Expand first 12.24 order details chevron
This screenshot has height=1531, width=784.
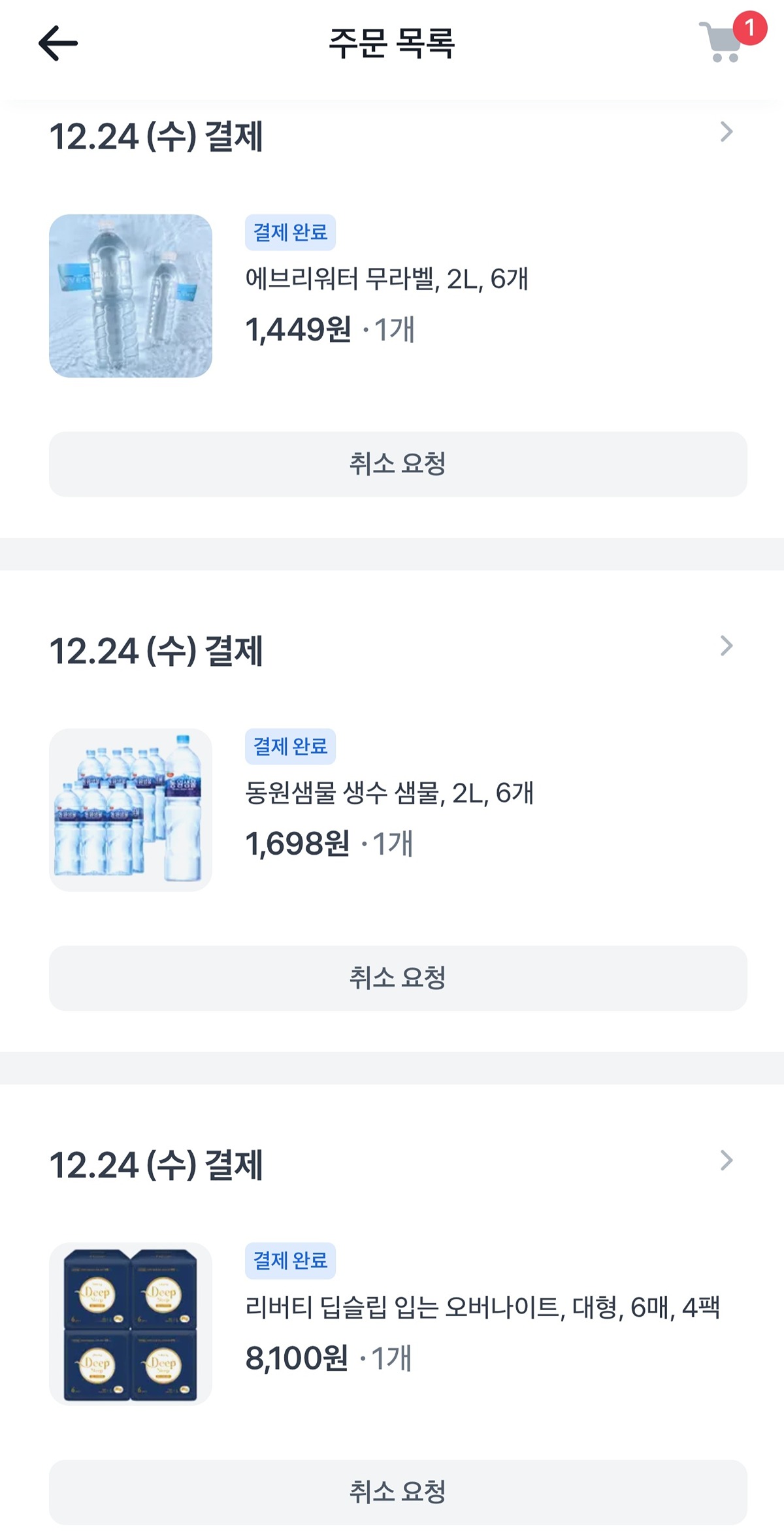pos(727,132)
